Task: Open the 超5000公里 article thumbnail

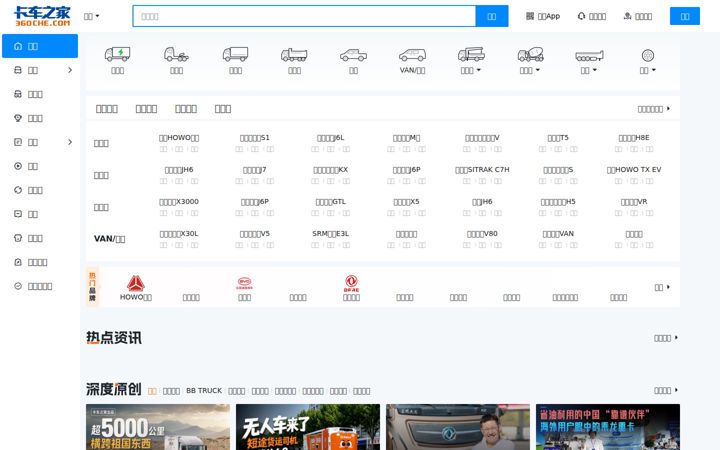Action: 158,427
